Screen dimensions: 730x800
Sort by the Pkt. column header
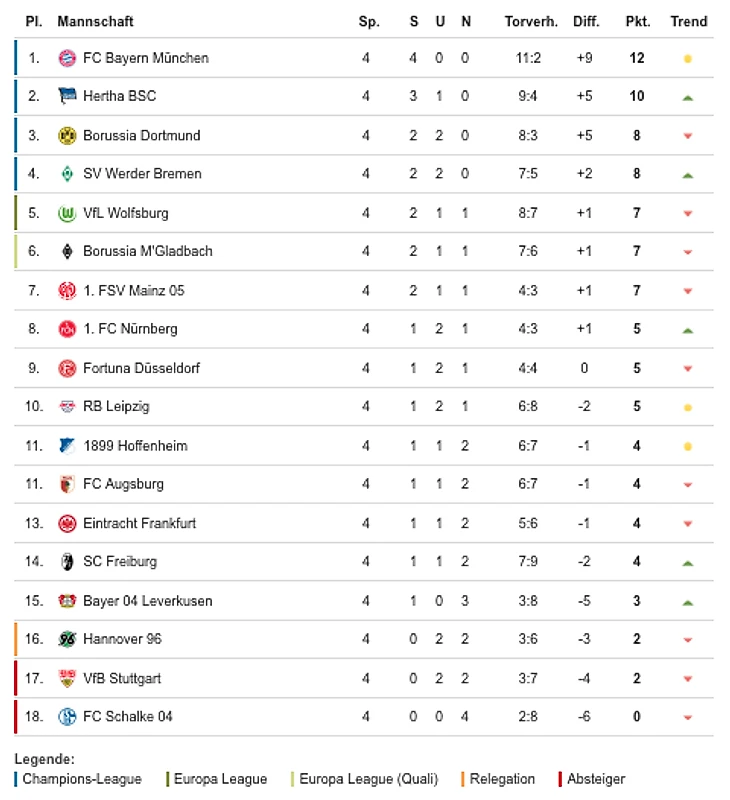coord(637,21)
